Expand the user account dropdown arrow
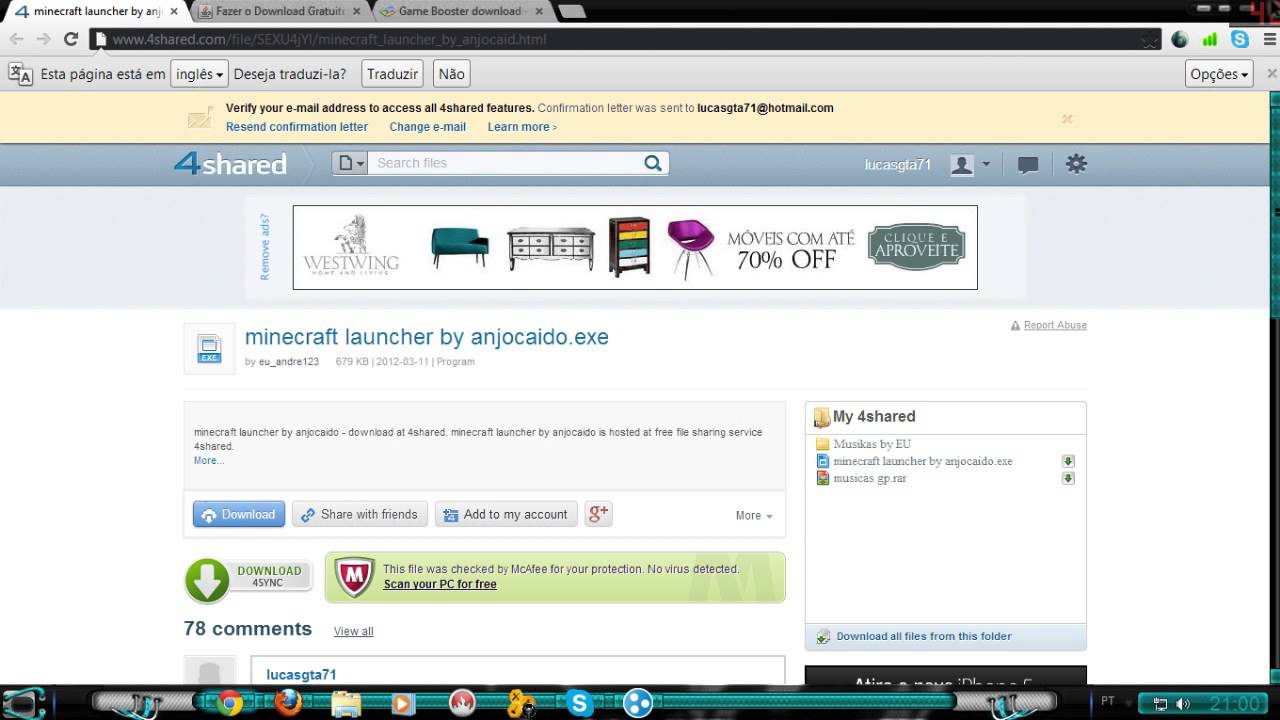1280x720 pixels. [986, 164]
